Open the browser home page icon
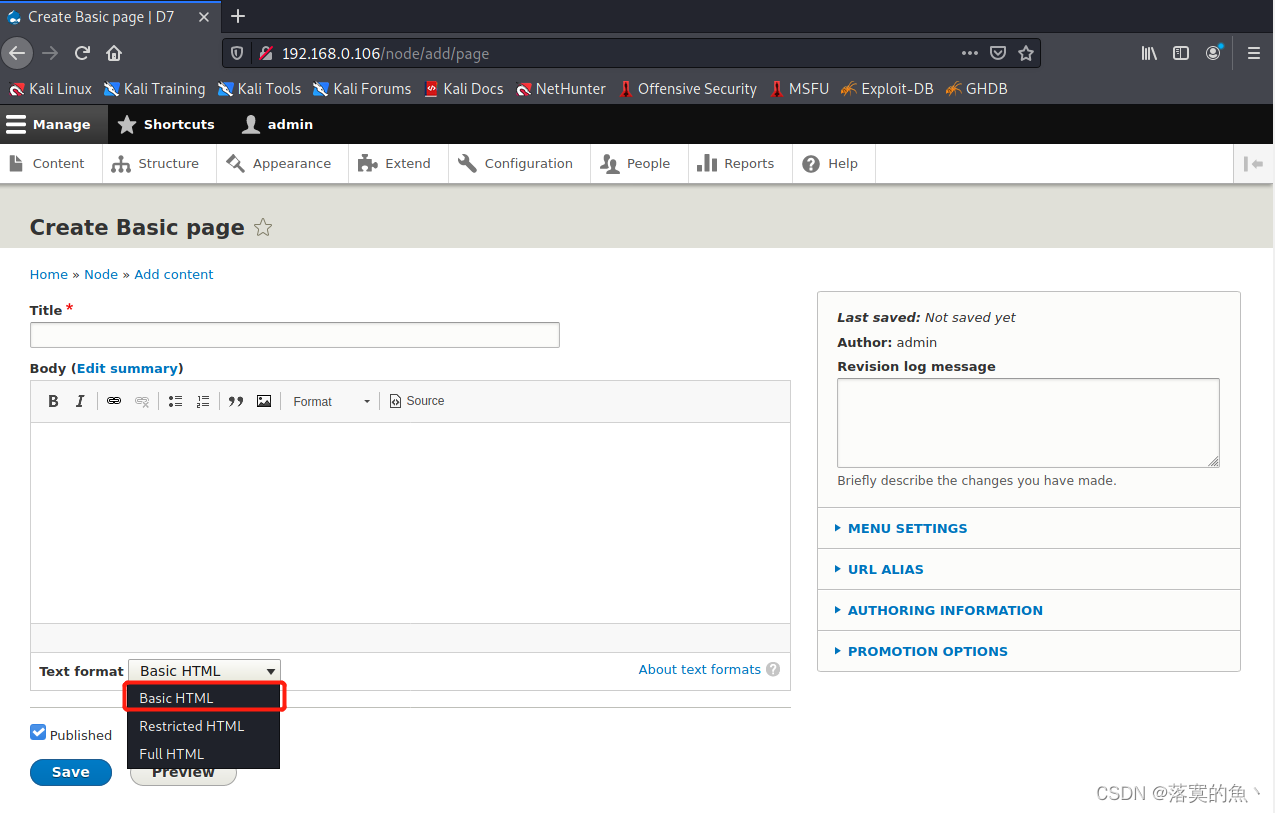 [114, 53]
